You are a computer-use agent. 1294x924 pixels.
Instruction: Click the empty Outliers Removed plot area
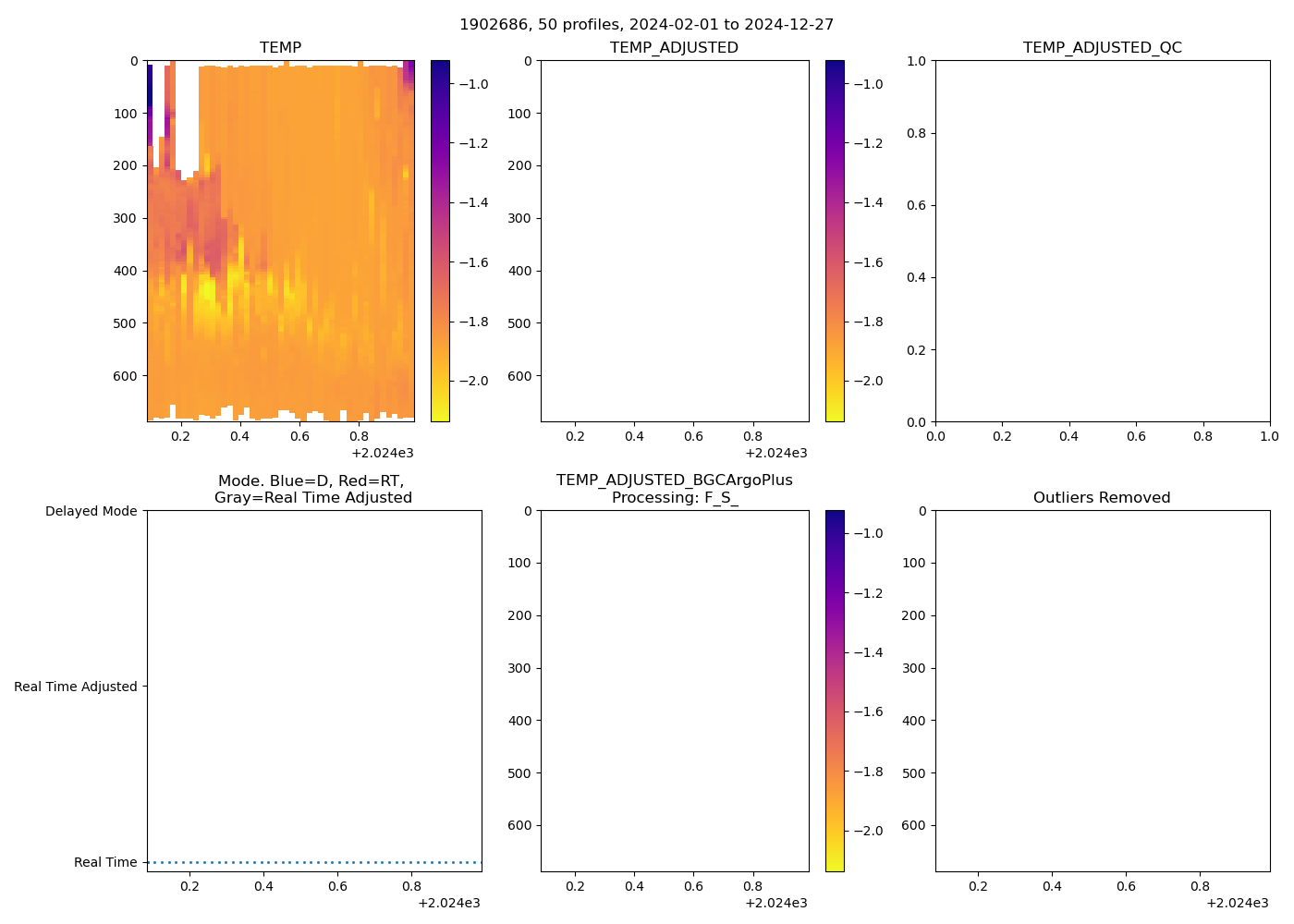pos(1102,690)
